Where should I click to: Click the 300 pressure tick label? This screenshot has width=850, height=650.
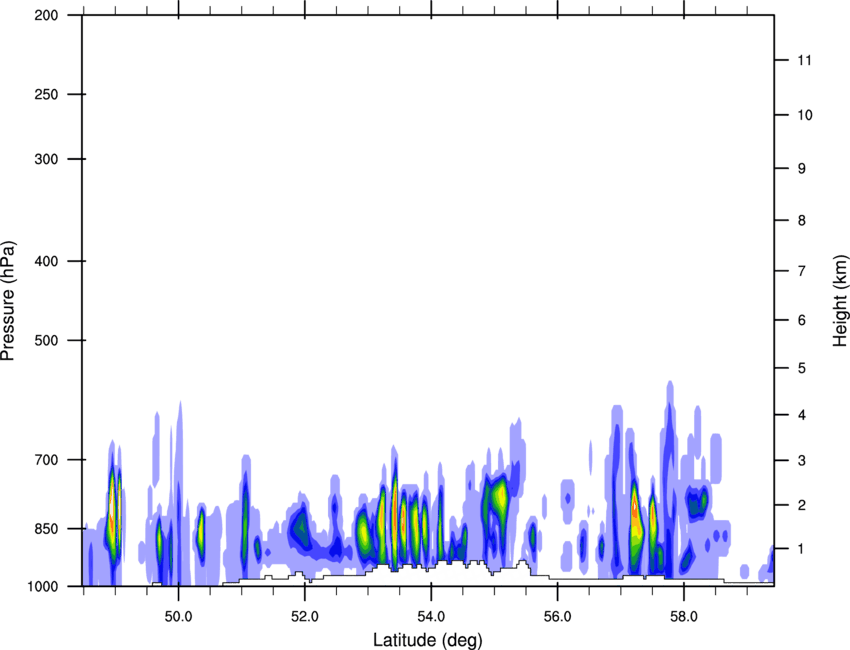(46, 159)
